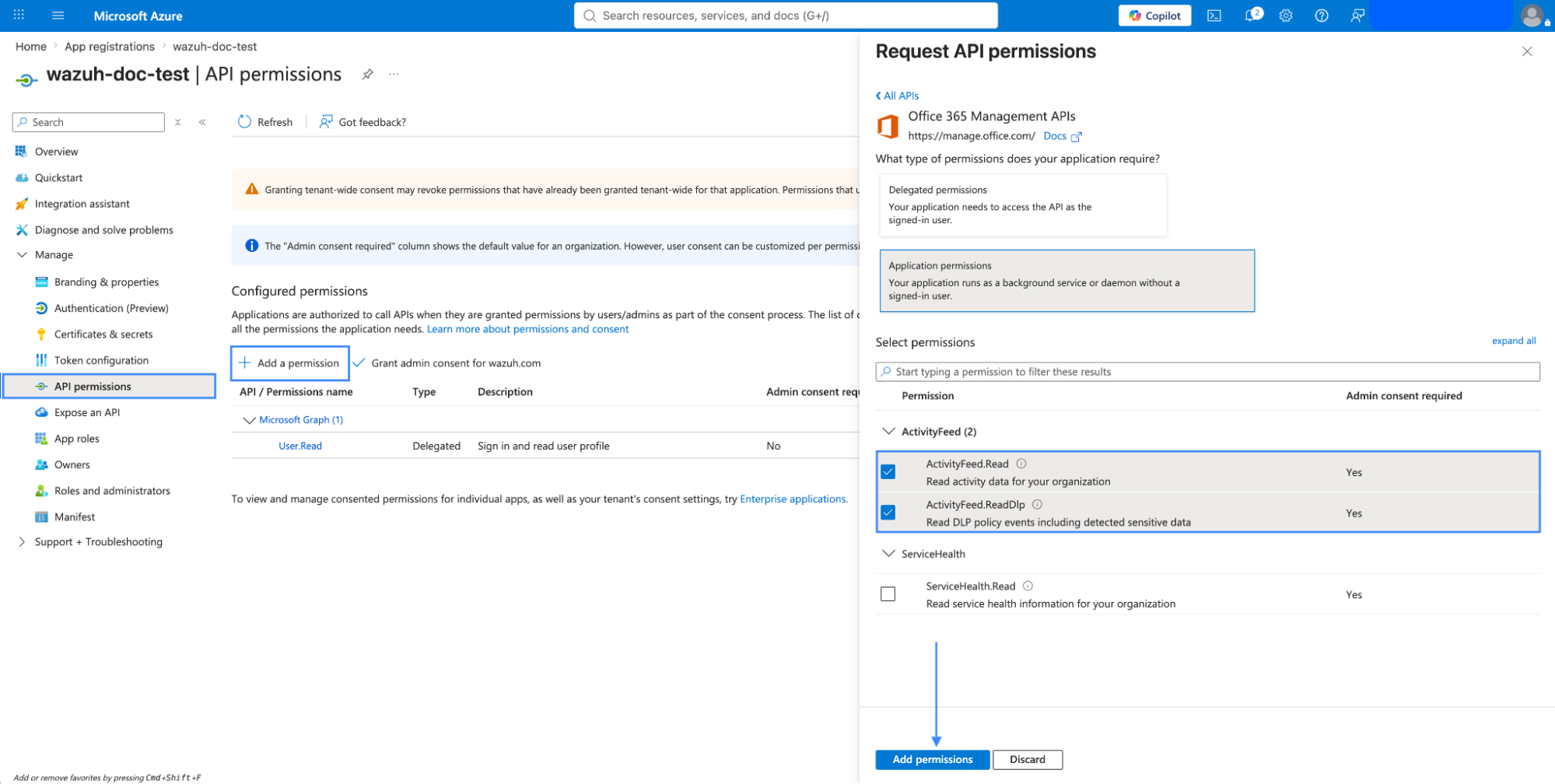Open the portal hamburger menu
Image resolution: width=1555 pixels, height=784 pixels.
[x=58, y=16]
